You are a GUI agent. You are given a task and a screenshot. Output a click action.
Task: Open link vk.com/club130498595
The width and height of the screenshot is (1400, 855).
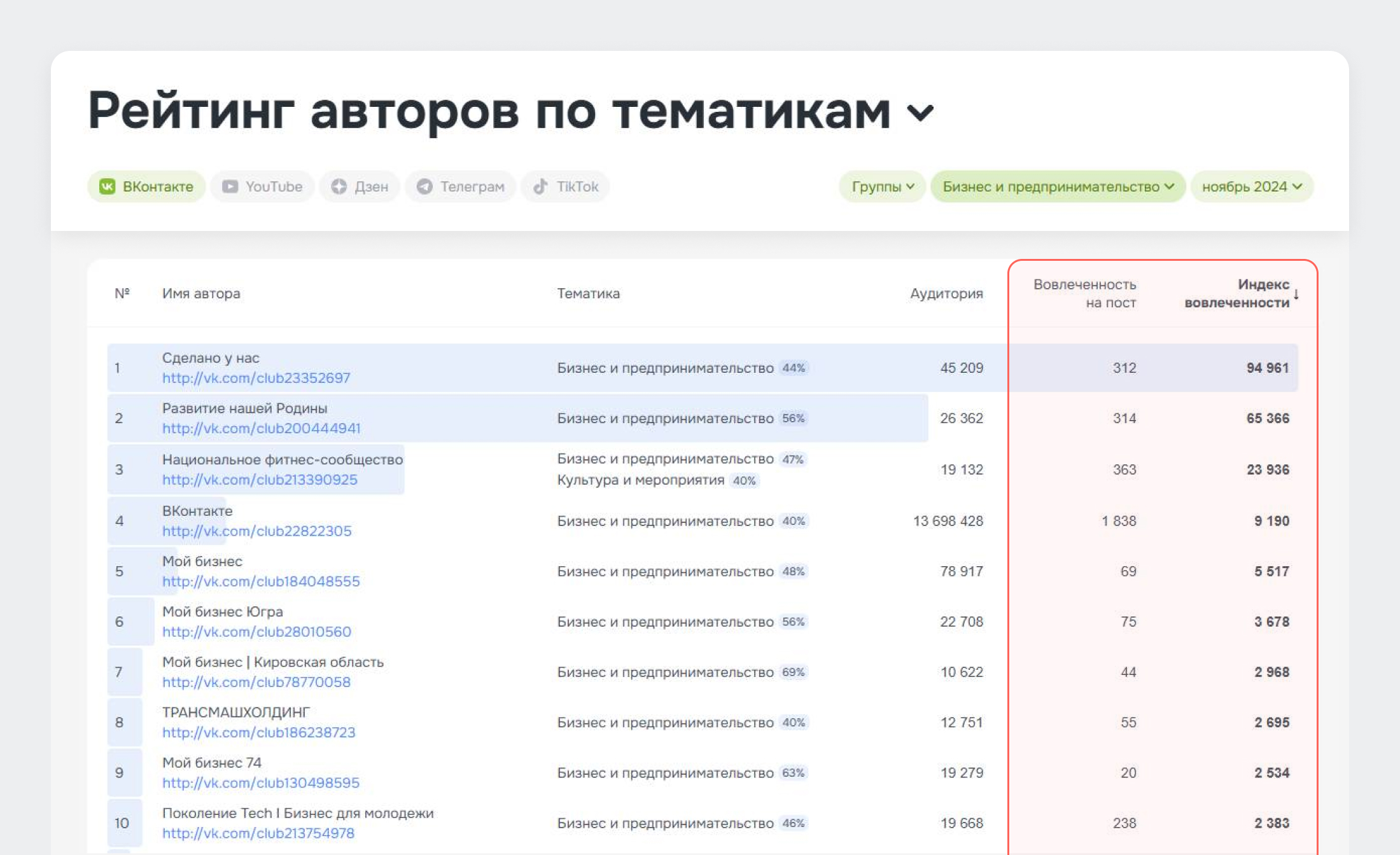pos(261,782)
